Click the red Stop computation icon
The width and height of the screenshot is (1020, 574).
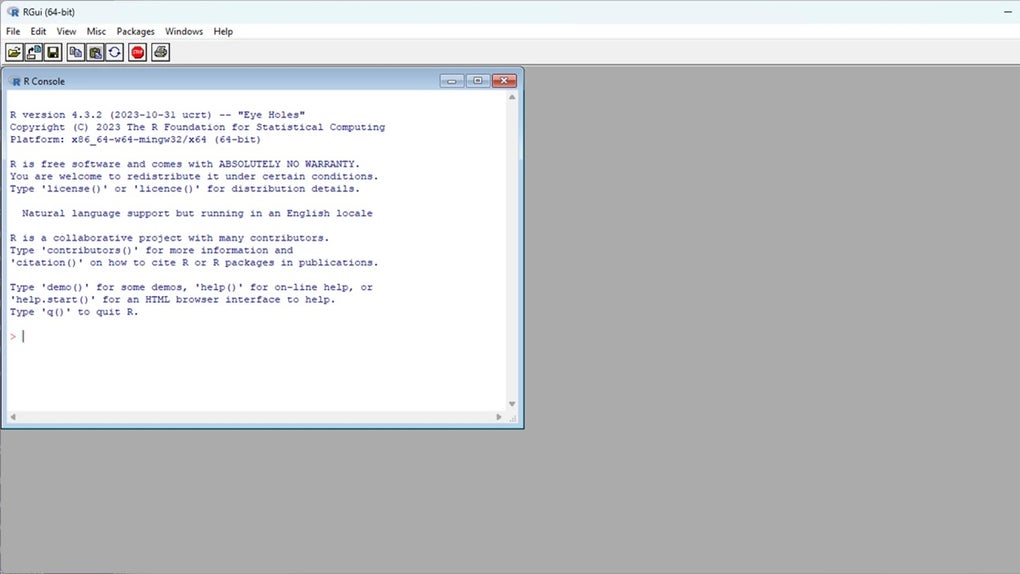tap(137, 52)
